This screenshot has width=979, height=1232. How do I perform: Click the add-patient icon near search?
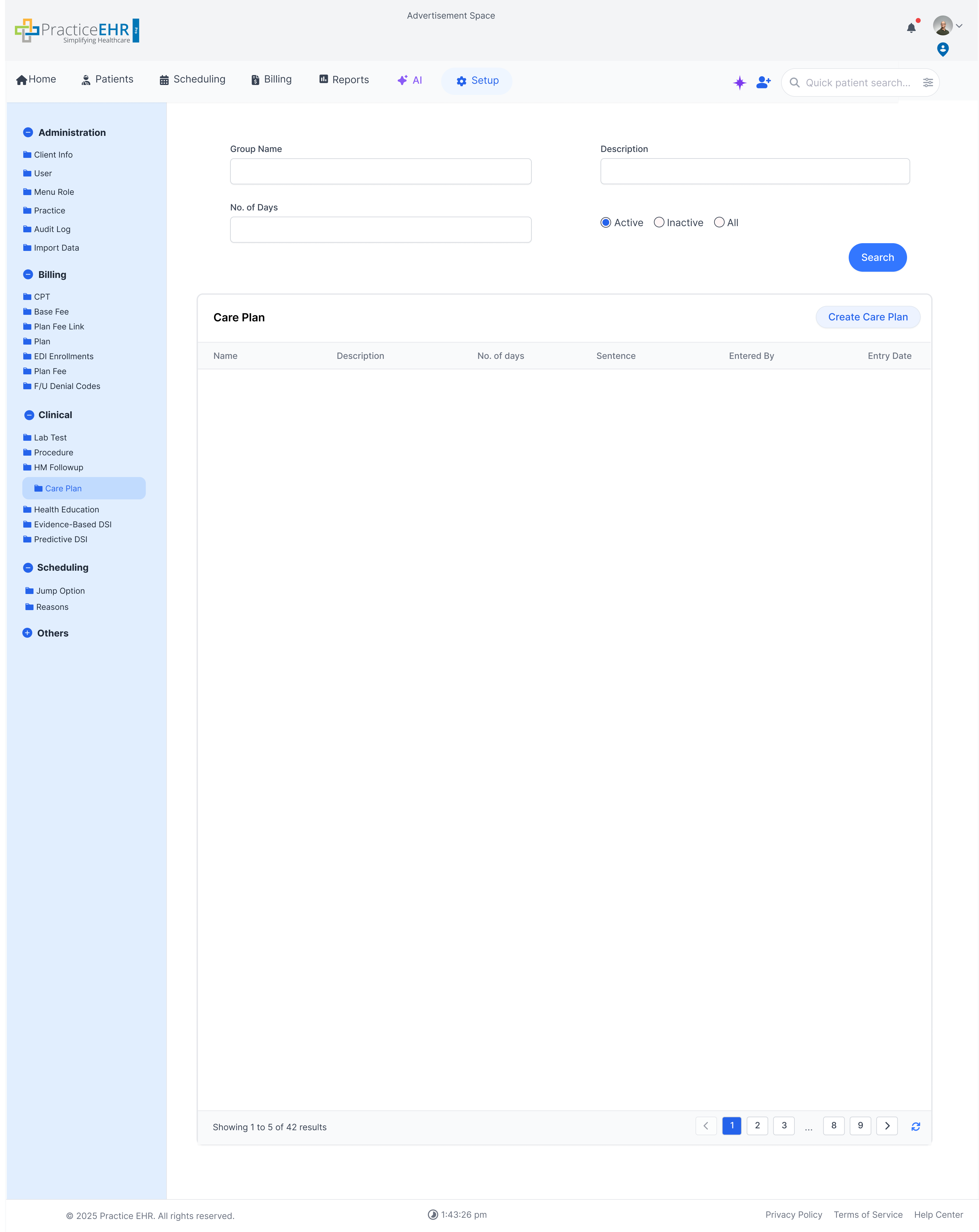(x=763, y=82)
